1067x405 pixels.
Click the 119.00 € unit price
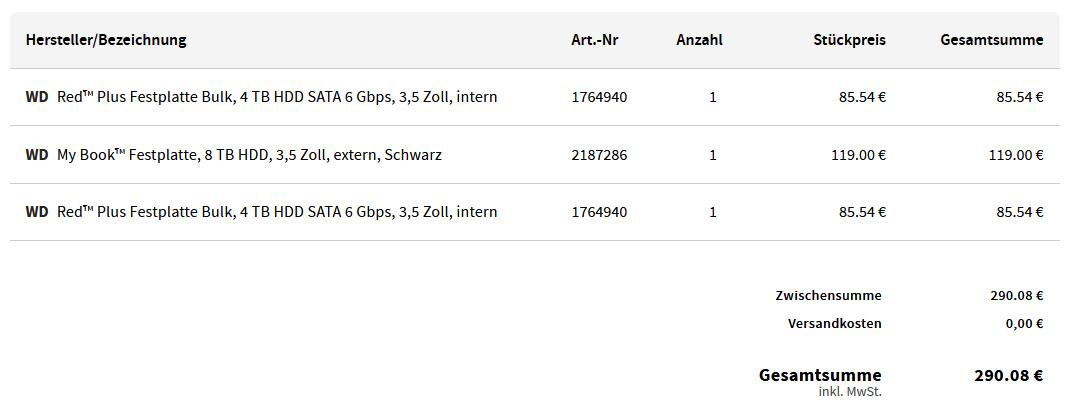pos(857,155)
